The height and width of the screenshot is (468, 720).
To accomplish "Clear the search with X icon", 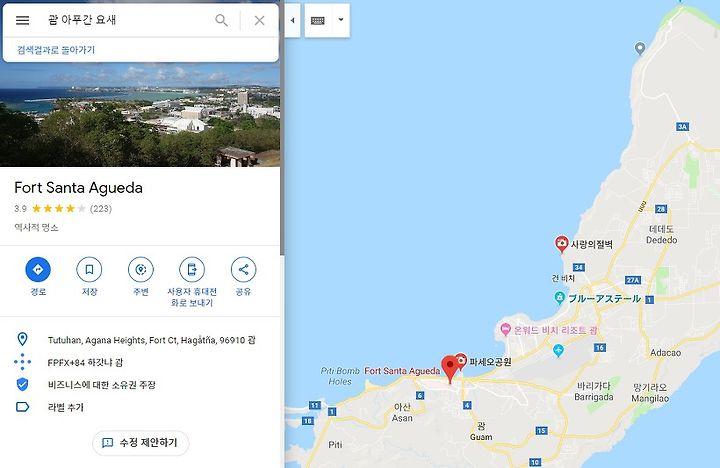I will (x=259, y=20).
